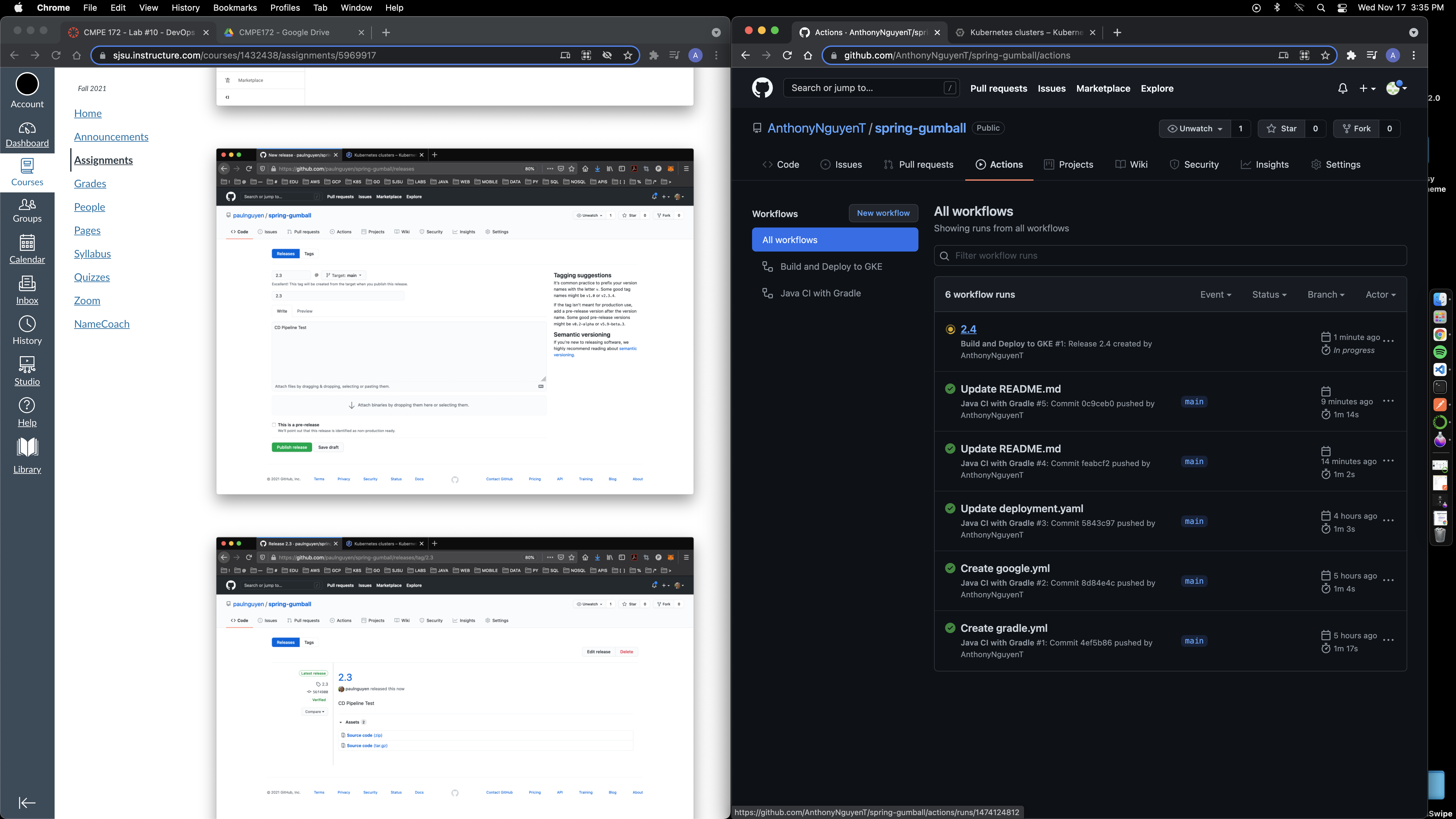
Task: Open the CMPE172 Google Drive tab
Action: [x=284, y=32]
